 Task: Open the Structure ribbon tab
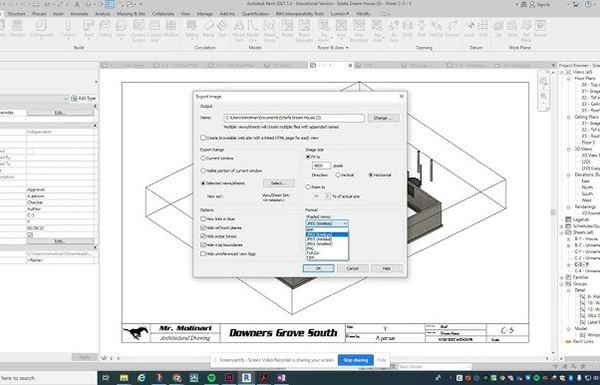pos(16,14)
